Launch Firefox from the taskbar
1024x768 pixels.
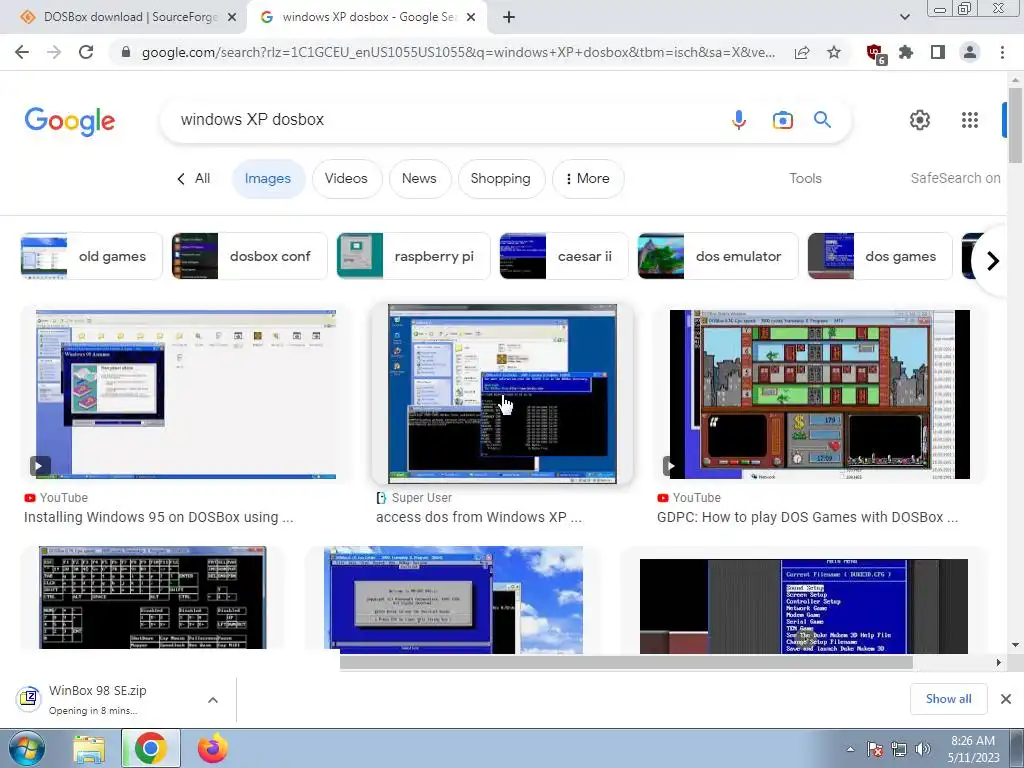click(x=212, y=748)
